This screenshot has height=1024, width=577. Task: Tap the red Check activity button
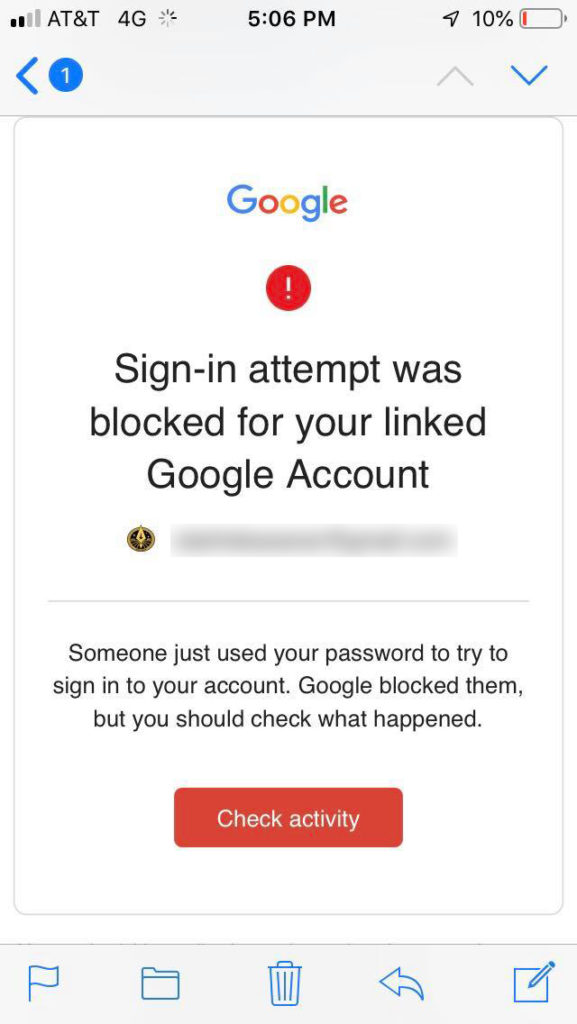pos(288,818)
